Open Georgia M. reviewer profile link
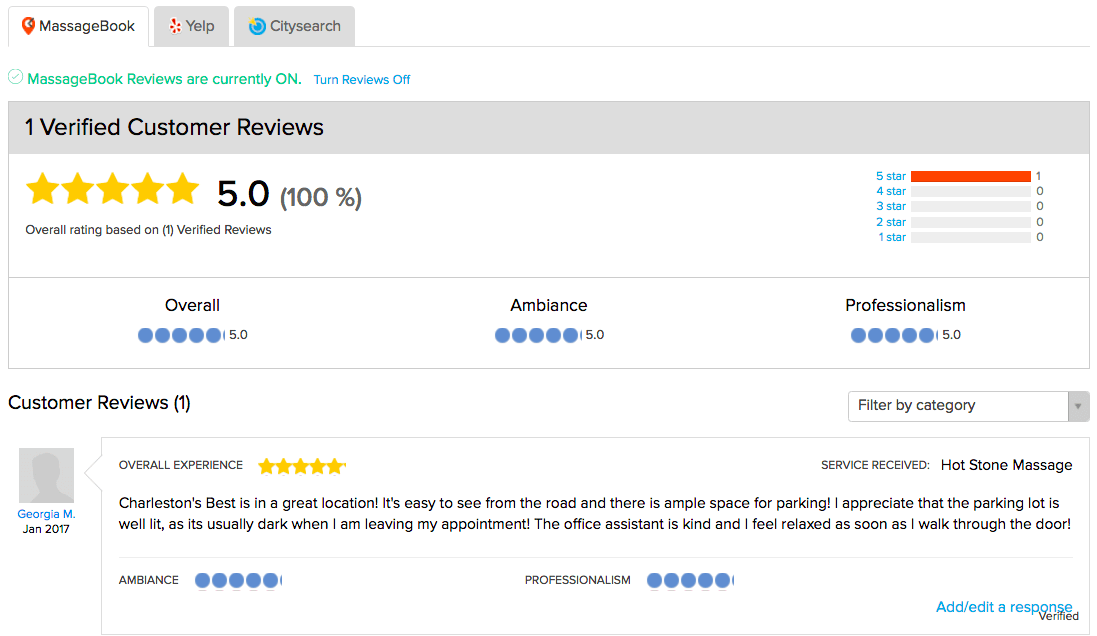The height and width of the screenshot is (636, 1097). 46,514
